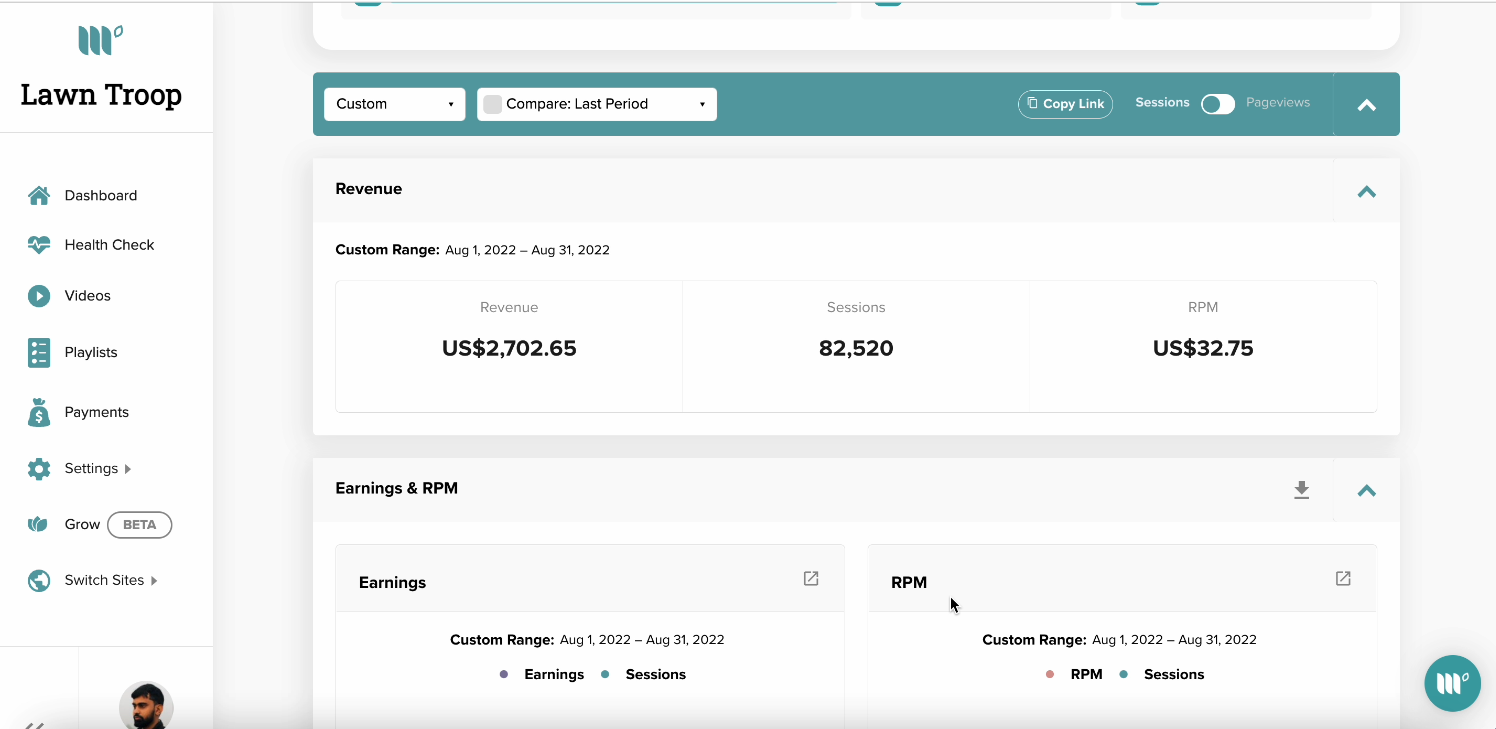Expand the Settings submenu arrow
The height and width of the screenshot is (729, 1496).
[x=128, y=469]
